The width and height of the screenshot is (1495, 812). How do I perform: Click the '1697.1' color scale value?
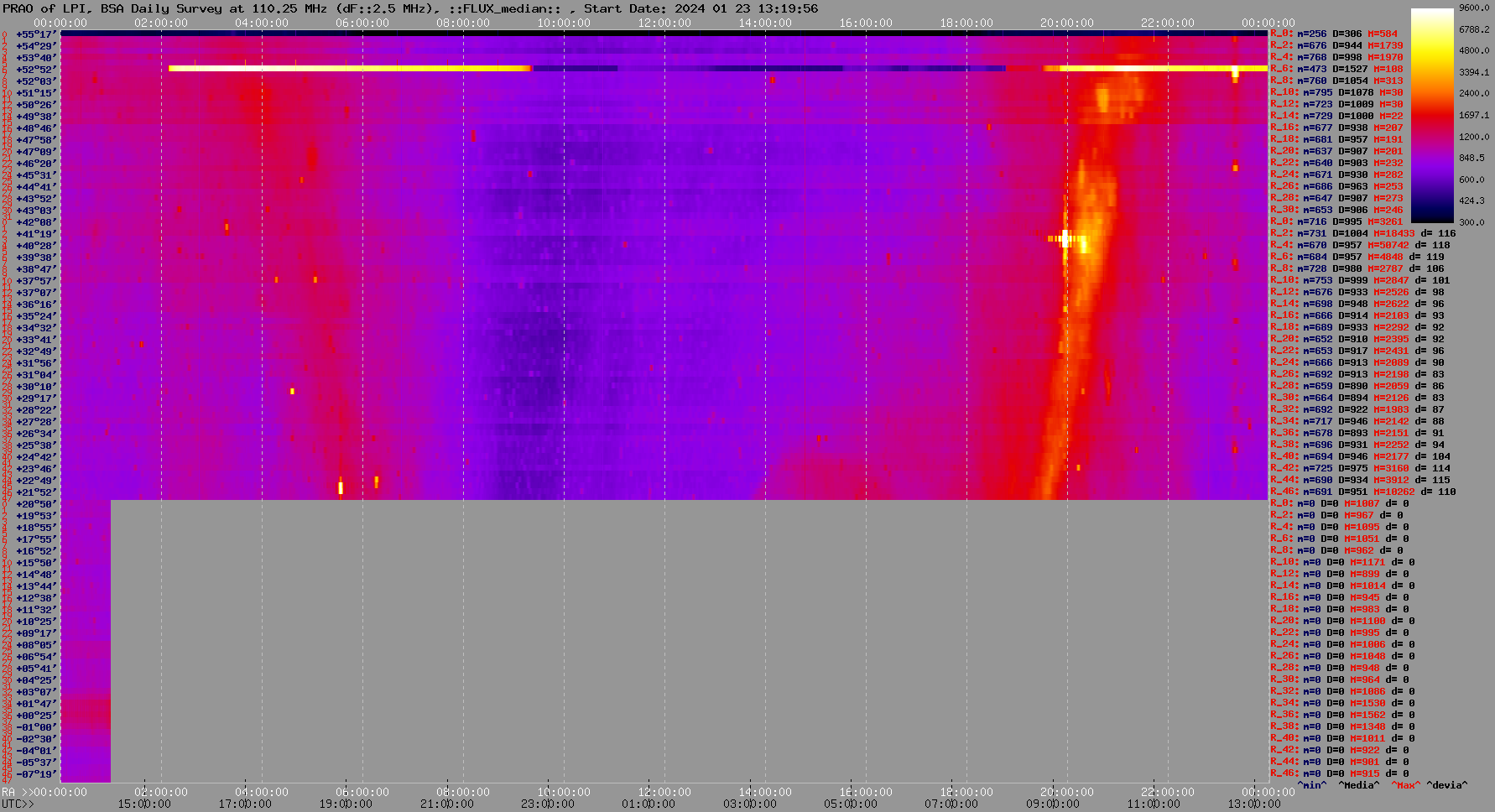pyautogui.click(x=1474, y=115)
